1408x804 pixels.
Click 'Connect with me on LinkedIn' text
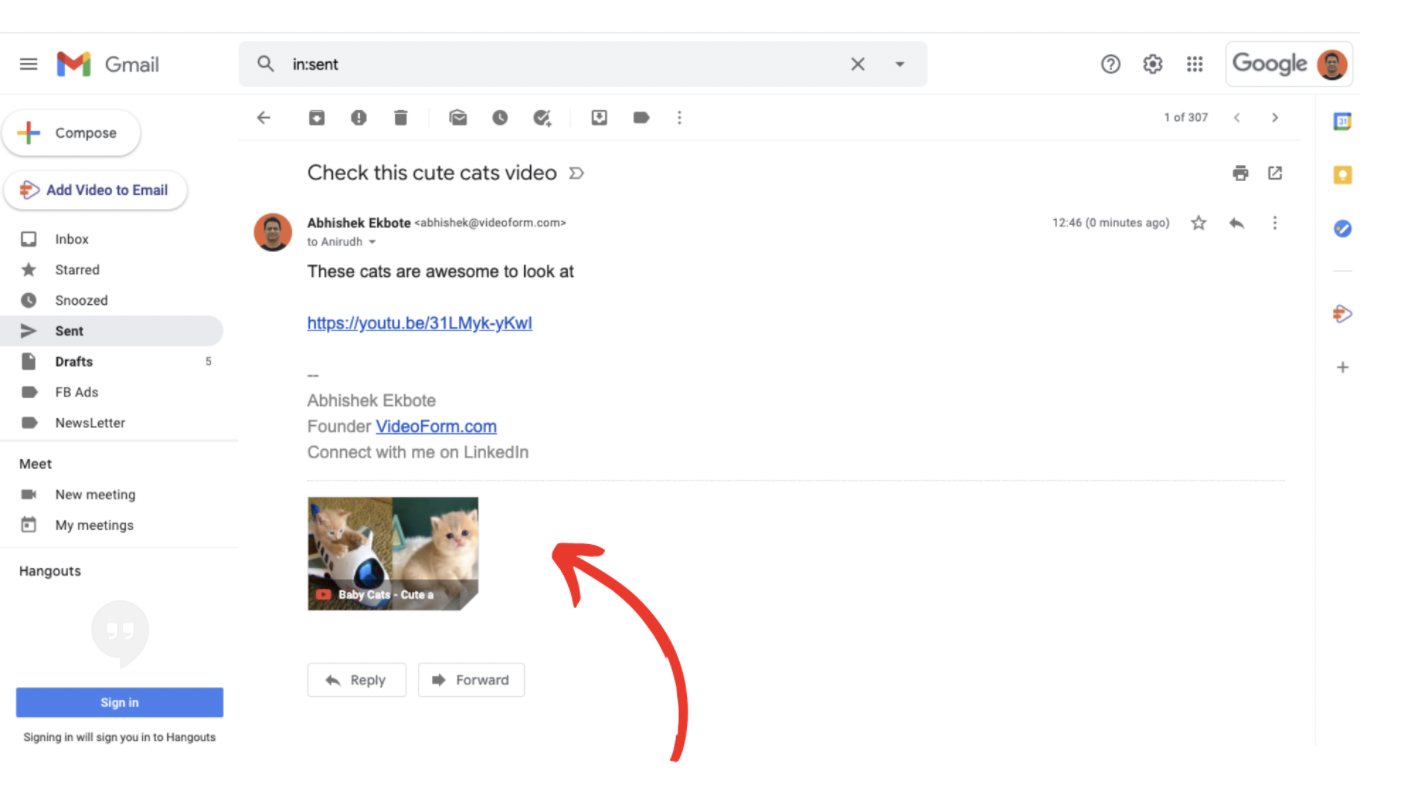[418, 452]
